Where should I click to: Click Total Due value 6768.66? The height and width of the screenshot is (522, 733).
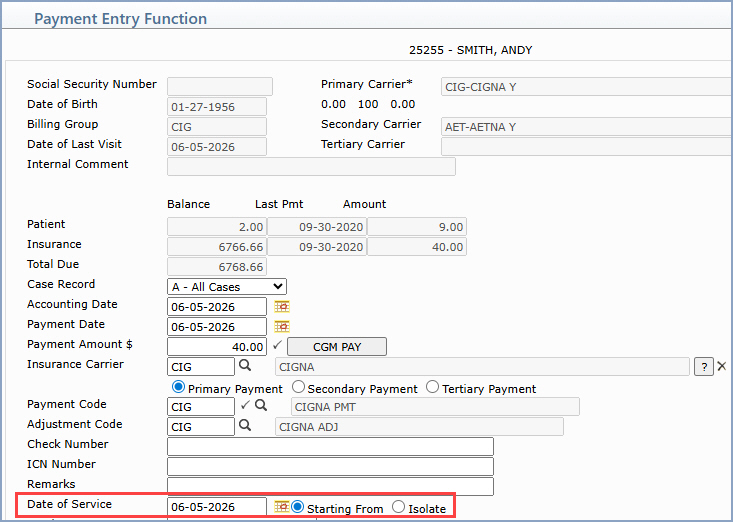coord(217,267)
